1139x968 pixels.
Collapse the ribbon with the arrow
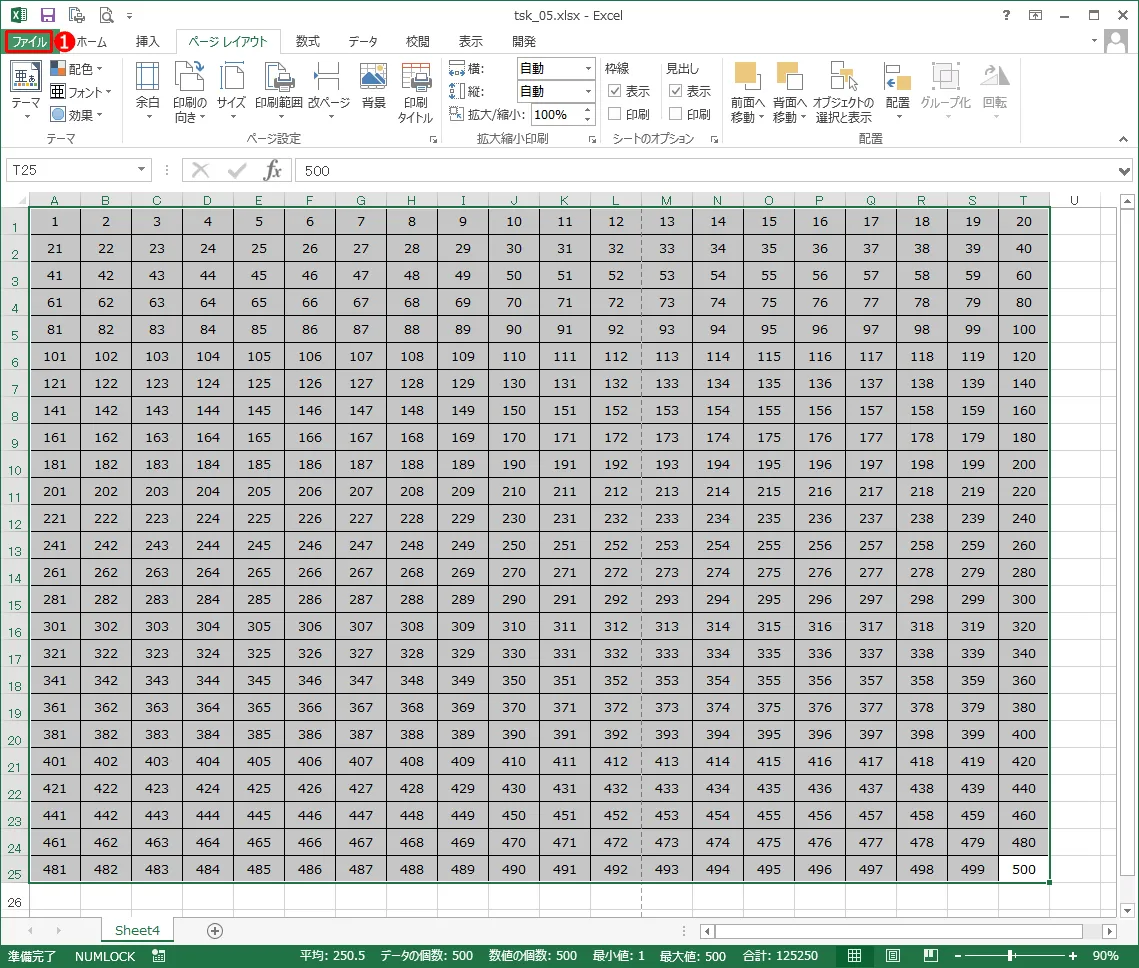(1123, 139)
